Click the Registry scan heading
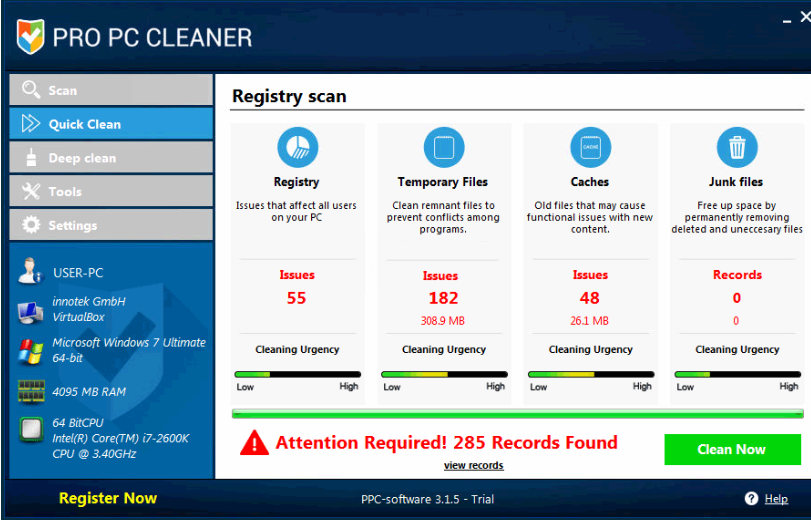Image resolution: width=811 pixels, height=520 pixels. (289, 96)
